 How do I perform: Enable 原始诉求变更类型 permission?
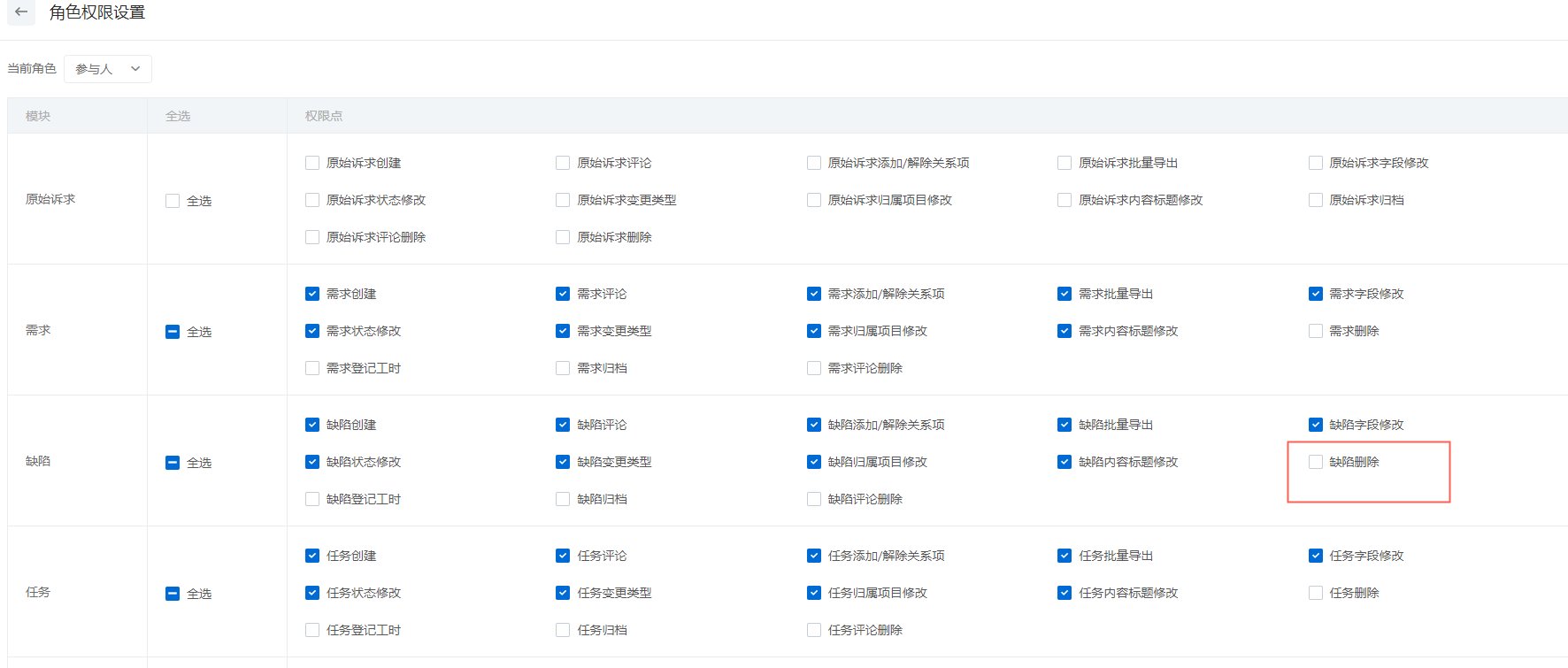pos(563,200)
